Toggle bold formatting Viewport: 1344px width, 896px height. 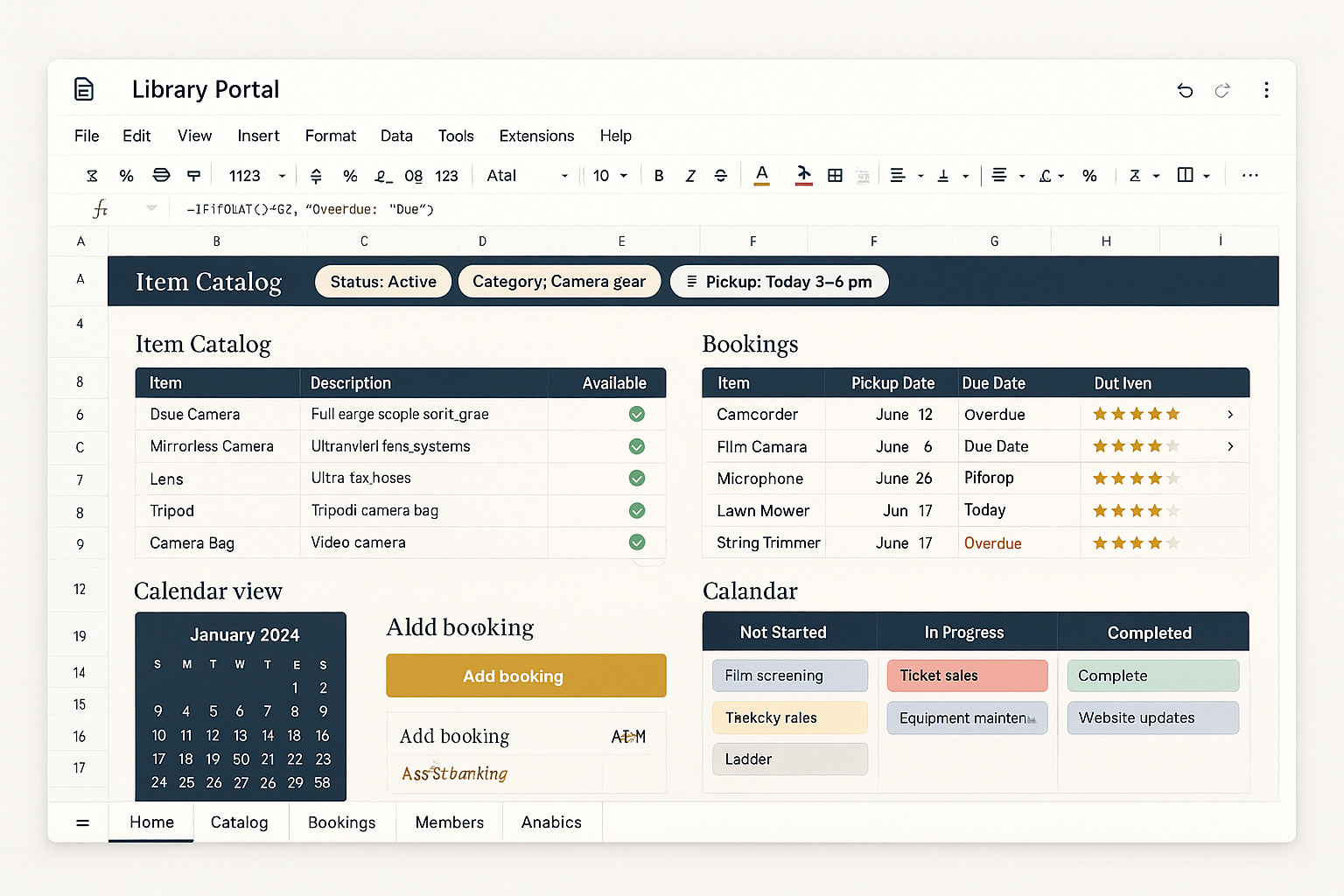[659, 176]
